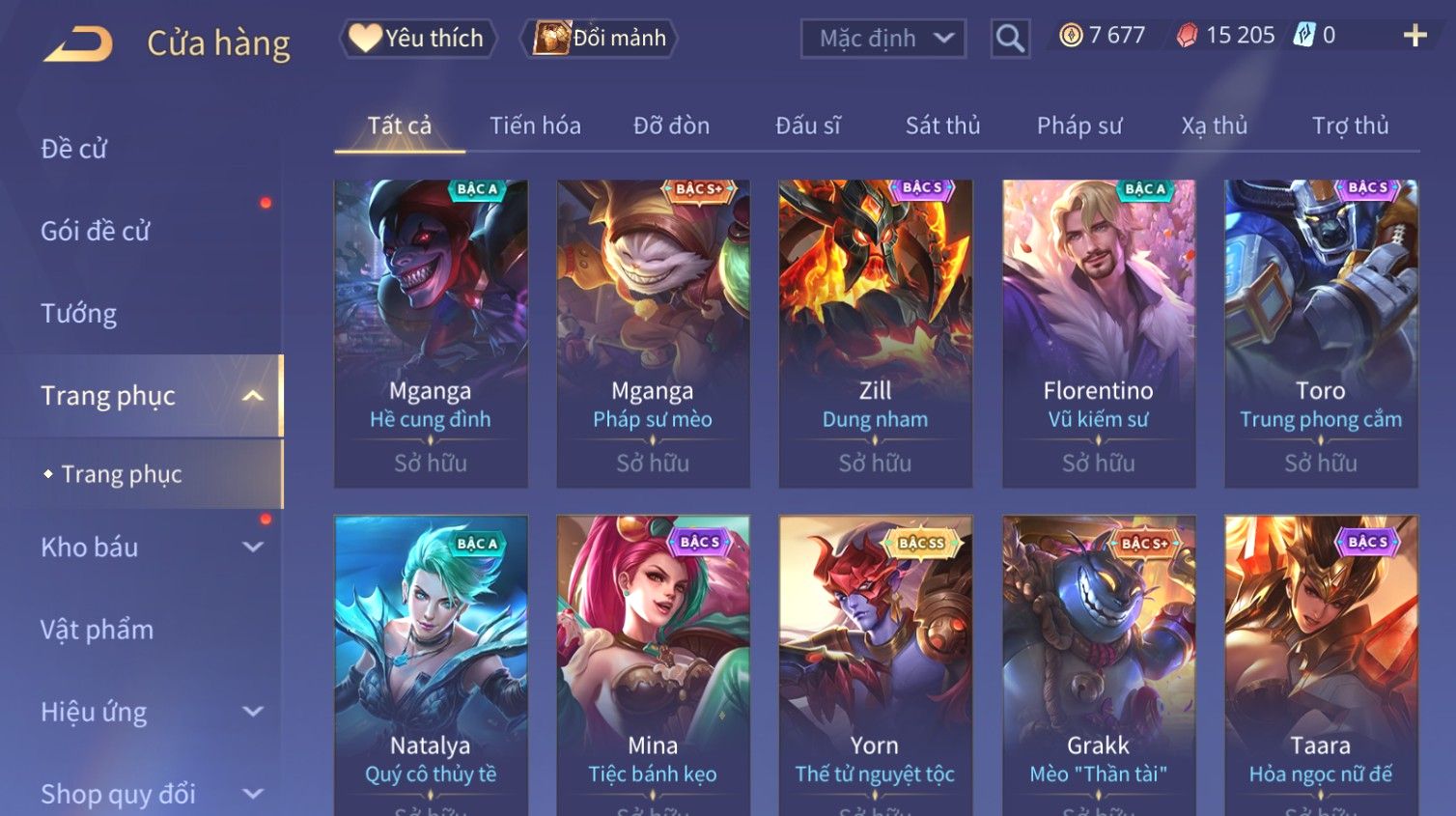The width and height of the screenshot is (1456, 816).
Task: Click the plus icon to add currency
Action: click(1414, 36)
